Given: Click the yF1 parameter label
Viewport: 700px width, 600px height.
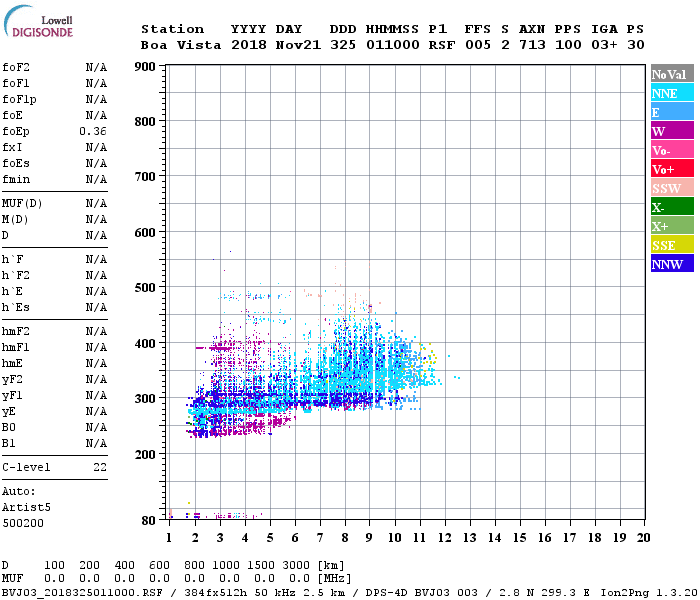Looking at the screenshot, I should point(12,396).
